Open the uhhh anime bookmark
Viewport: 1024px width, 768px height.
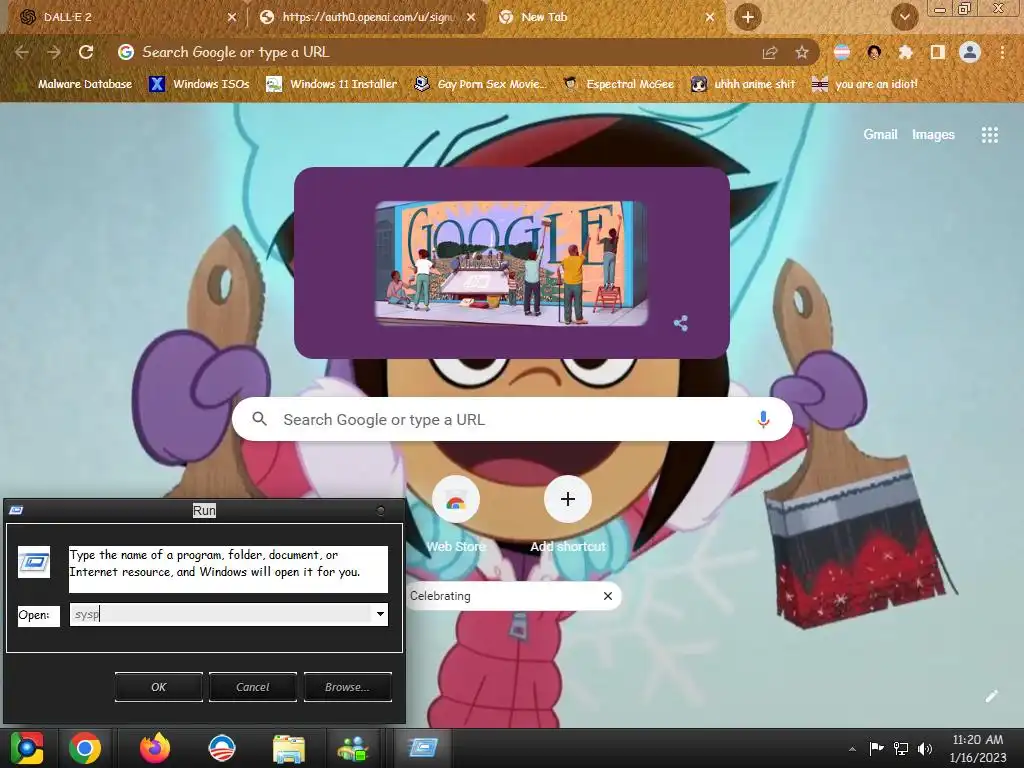[743, 84]
